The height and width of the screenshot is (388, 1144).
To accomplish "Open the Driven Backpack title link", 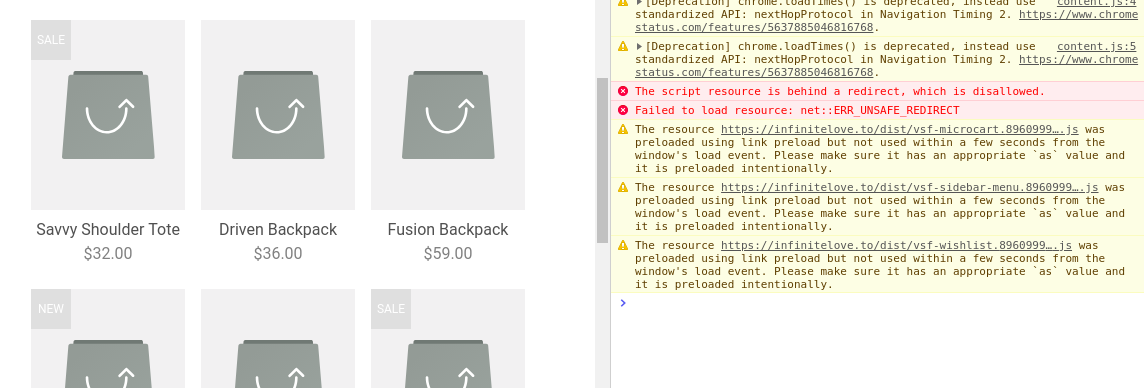I will (278, 229).
